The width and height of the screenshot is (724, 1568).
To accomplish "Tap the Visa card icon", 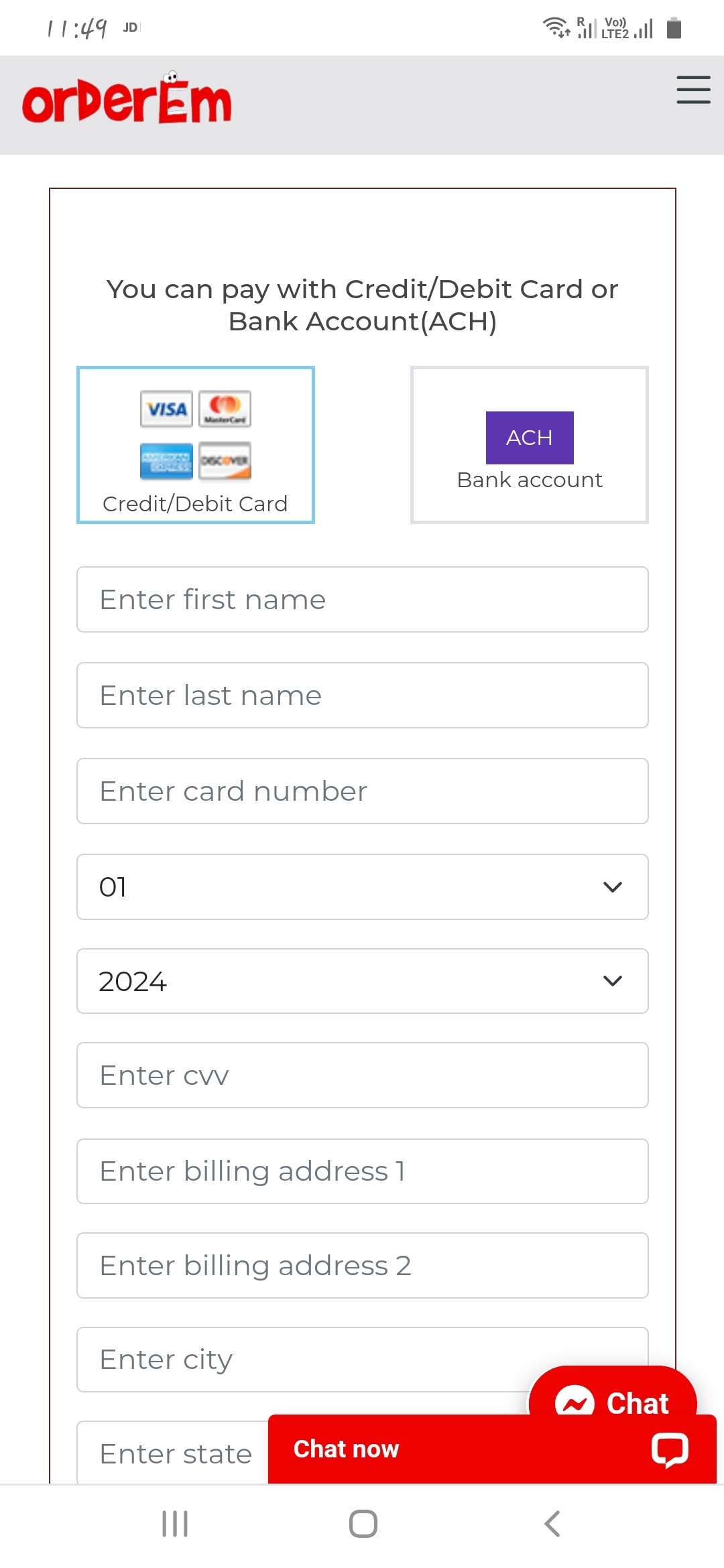I will [x=166, y=409].
